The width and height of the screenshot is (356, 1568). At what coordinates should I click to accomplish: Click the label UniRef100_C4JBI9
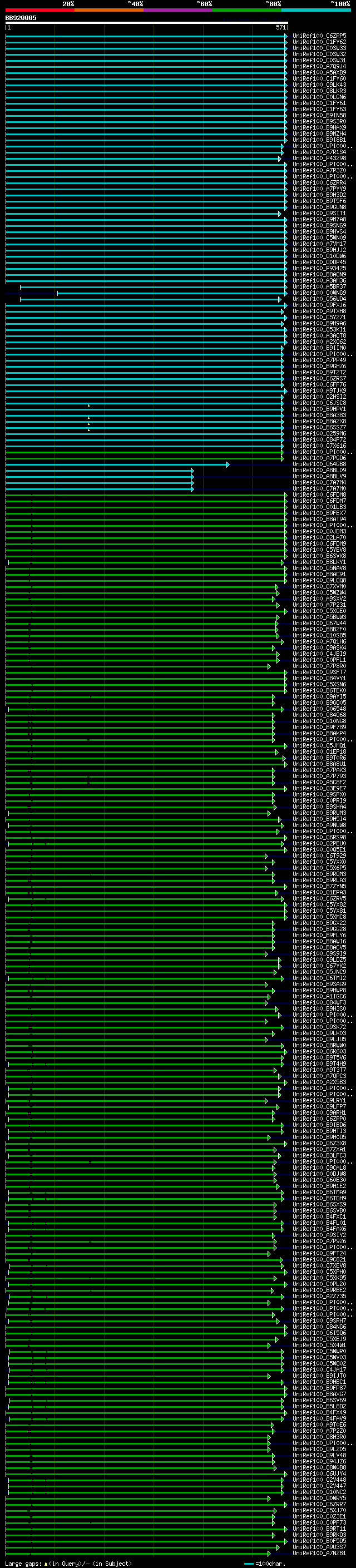(x=319, y=654)
